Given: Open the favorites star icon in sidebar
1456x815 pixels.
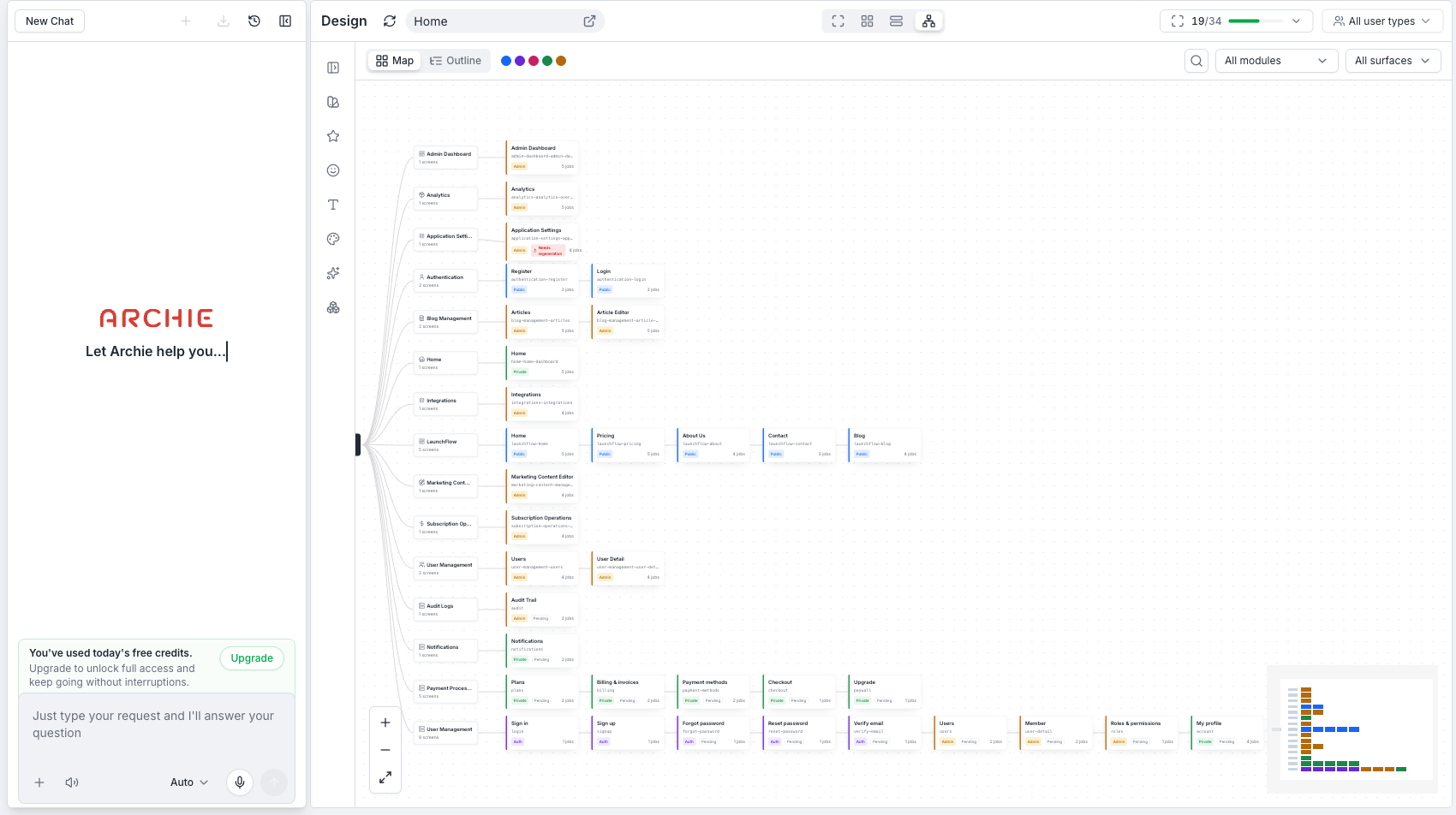Looking at the screenshot, I should coord(333,136).
